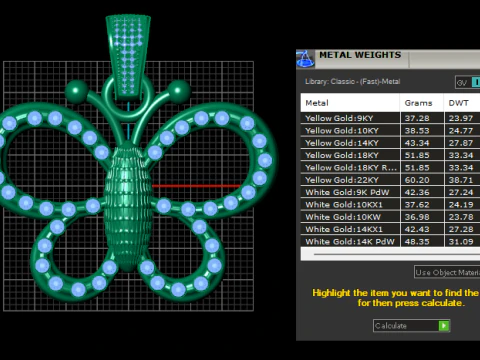Select the White Gold:14K PdW row
Screen dimensions: 480x360
coord(390,241)
